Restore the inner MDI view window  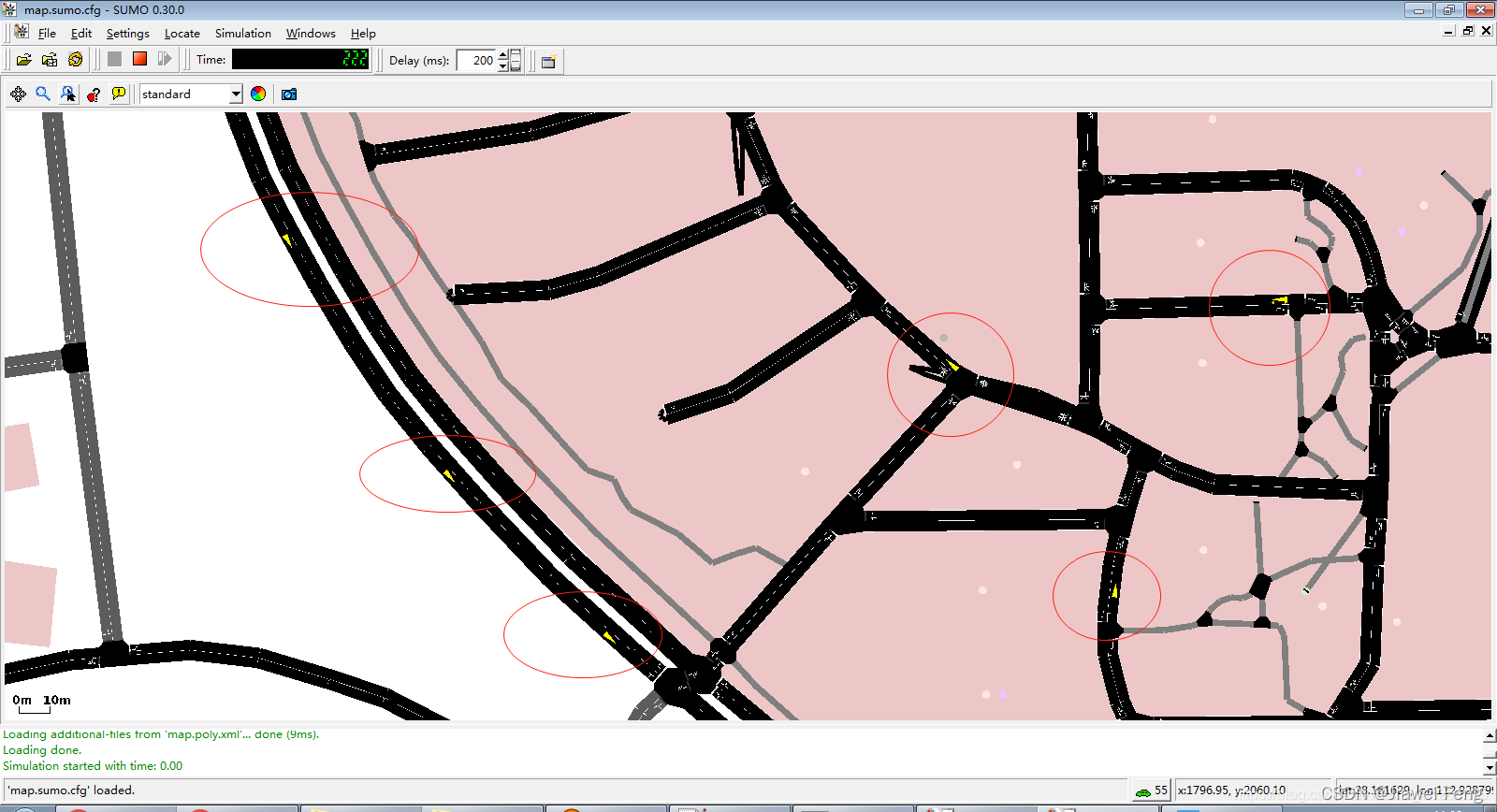[1468, 32]
